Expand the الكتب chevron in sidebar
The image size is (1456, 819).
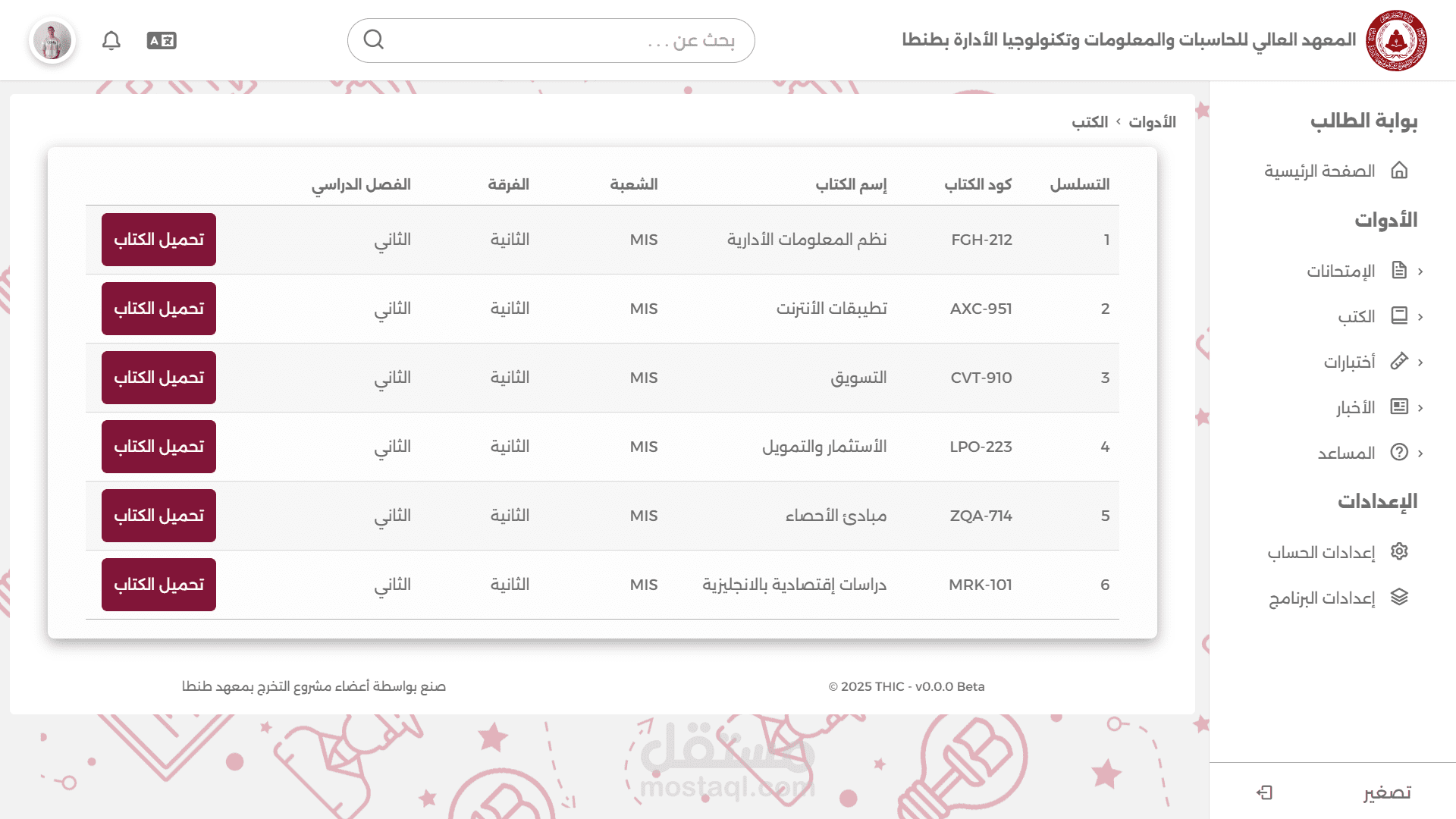[1420, 316]
